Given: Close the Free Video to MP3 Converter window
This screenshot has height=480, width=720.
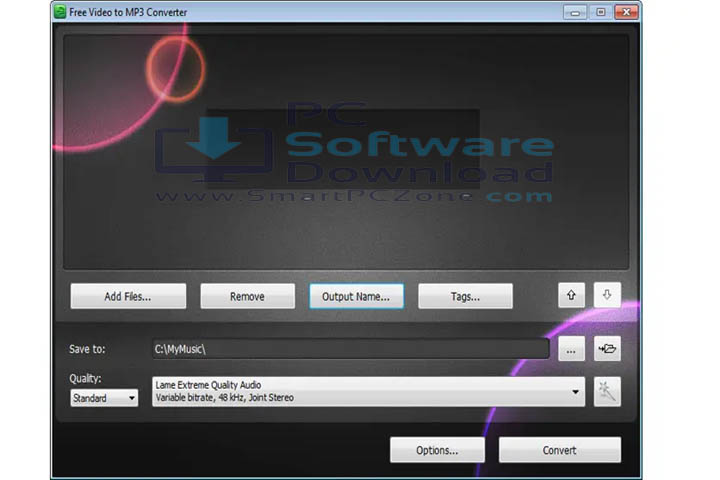Looking at the screenshot, I should [626, 12].
